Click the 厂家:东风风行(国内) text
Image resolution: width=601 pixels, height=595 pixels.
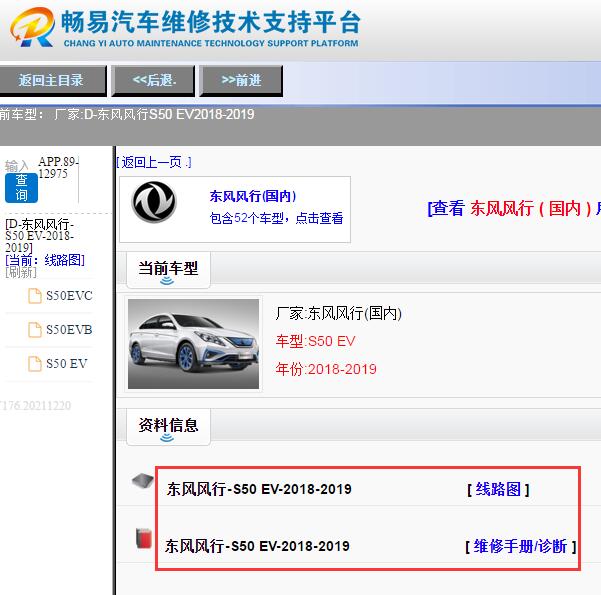click(x=338, y=313)
